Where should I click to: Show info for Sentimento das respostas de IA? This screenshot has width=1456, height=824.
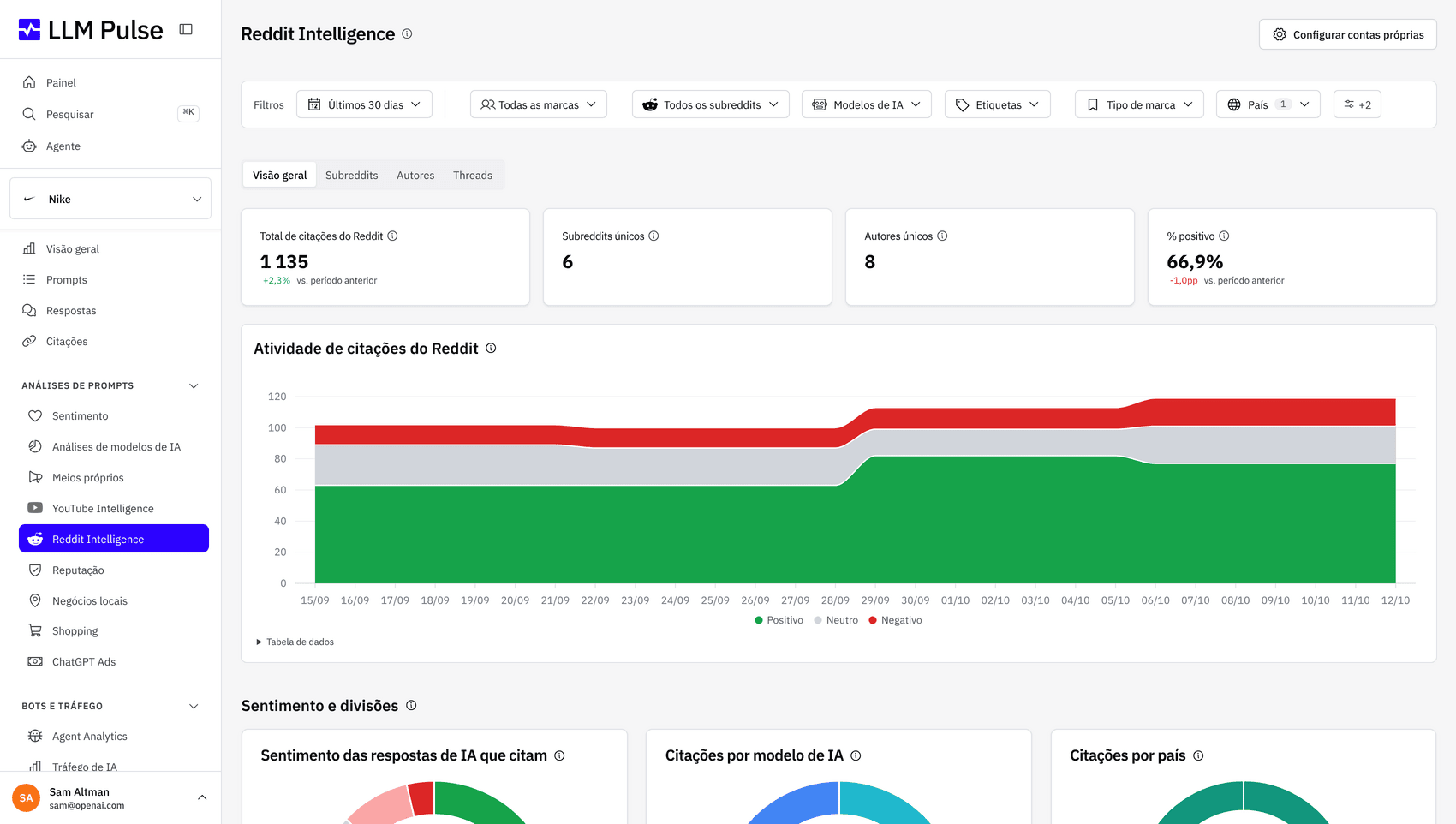(559, 755)
